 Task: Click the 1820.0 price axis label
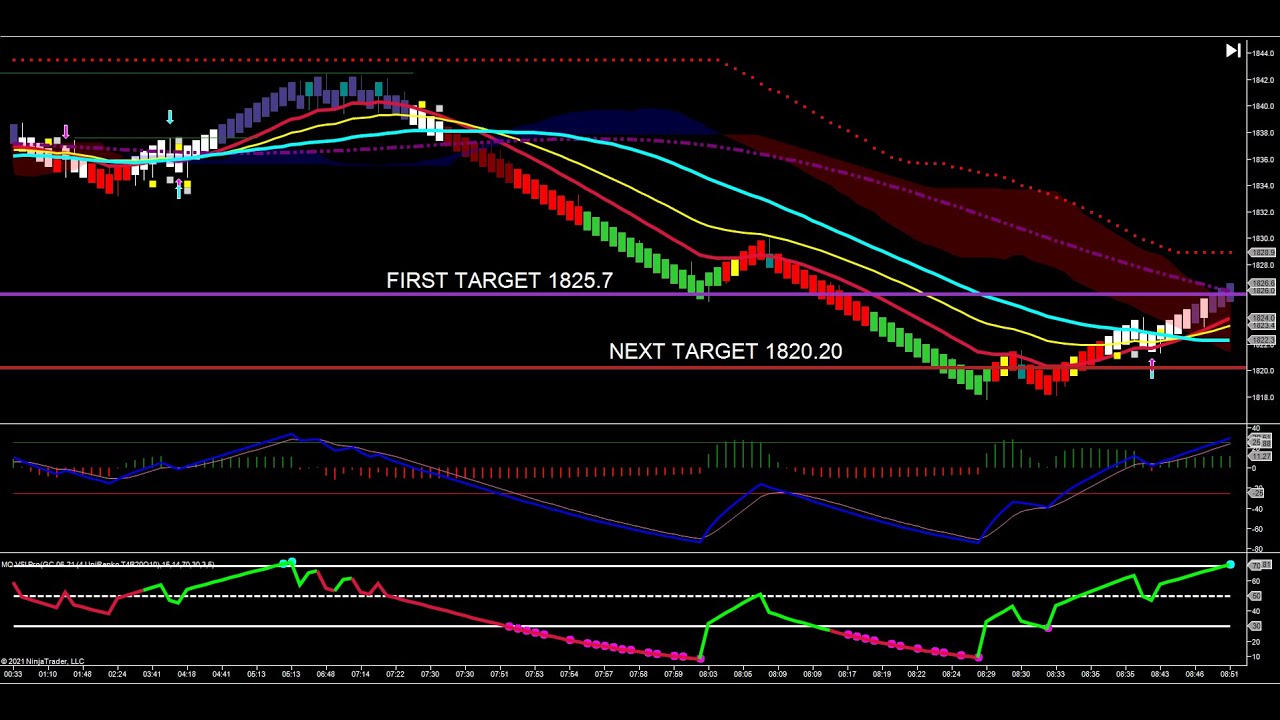(x=1262, y=371)
